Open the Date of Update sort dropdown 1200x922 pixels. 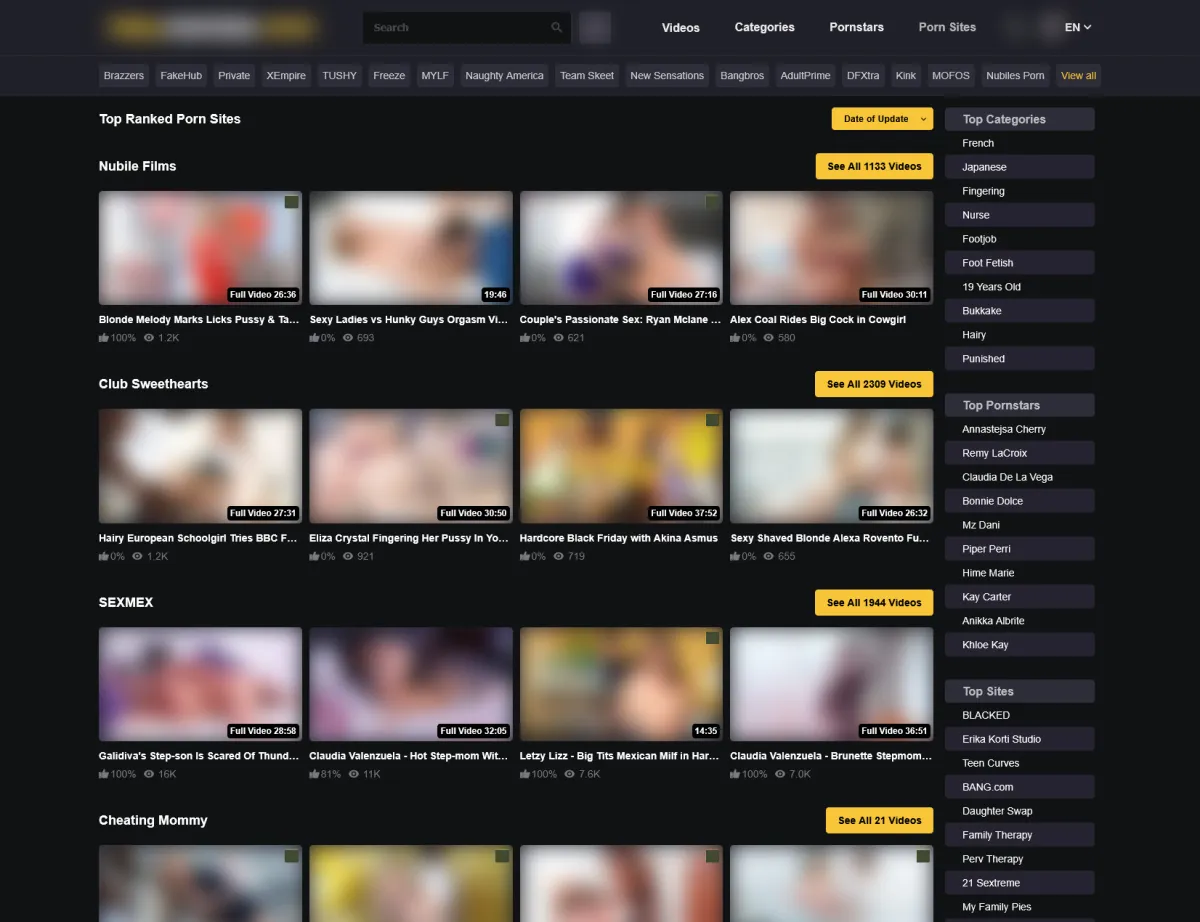[x=881, y=119]
